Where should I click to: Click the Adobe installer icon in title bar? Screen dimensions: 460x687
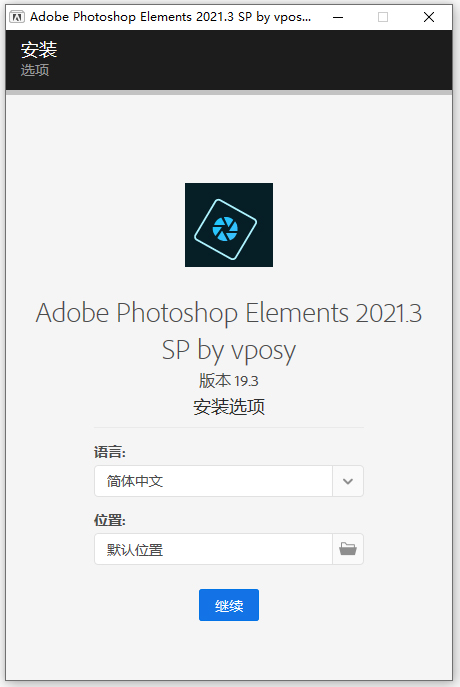17,17
